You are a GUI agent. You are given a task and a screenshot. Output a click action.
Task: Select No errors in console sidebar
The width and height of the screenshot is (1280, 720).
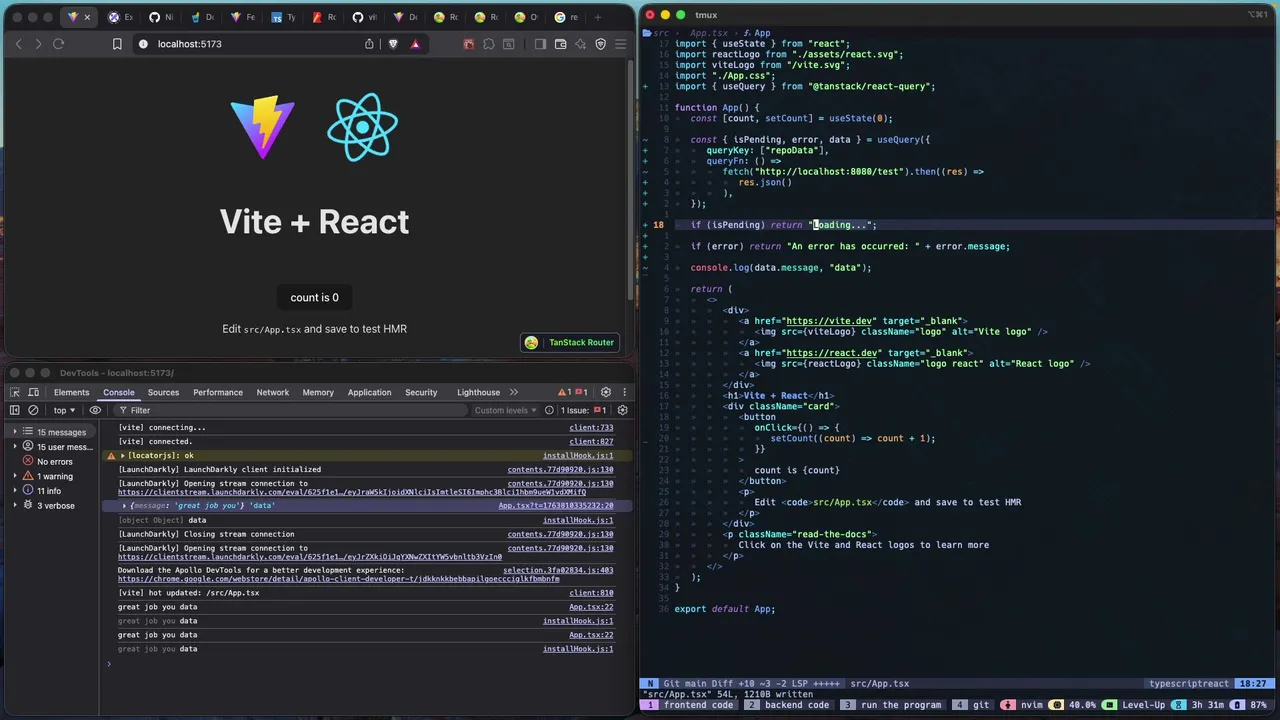pos(54,462)
